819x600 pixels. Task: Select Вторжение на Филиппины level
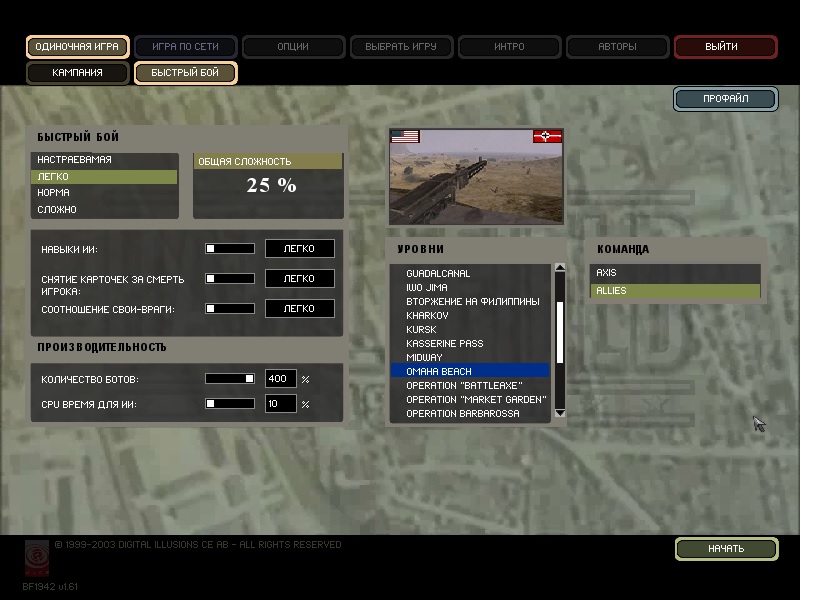(470, 302)
